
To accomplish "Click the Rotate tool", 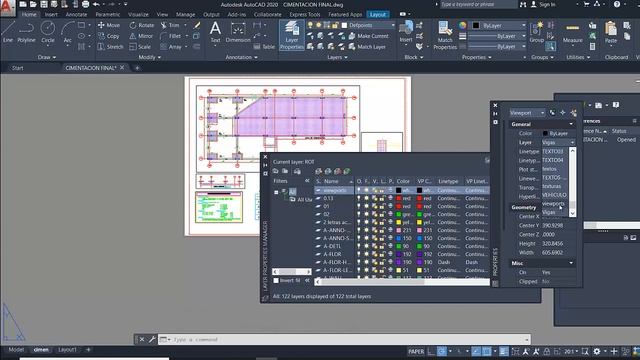I will pyautogui.click(x=142, y=25).
